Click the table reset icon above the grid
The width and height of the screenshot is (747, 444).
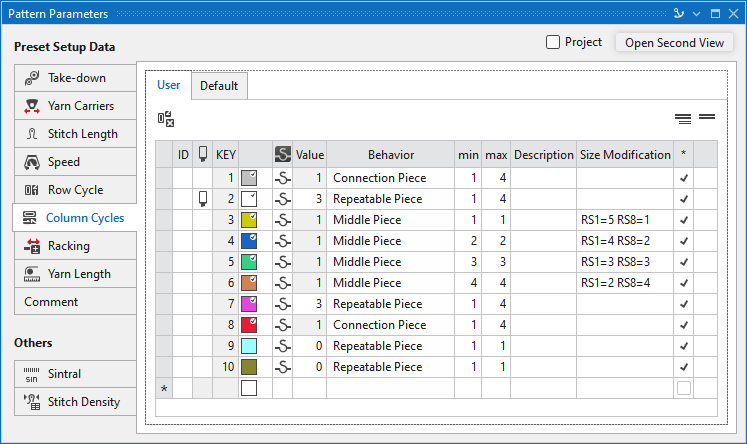tap(166, 119)
